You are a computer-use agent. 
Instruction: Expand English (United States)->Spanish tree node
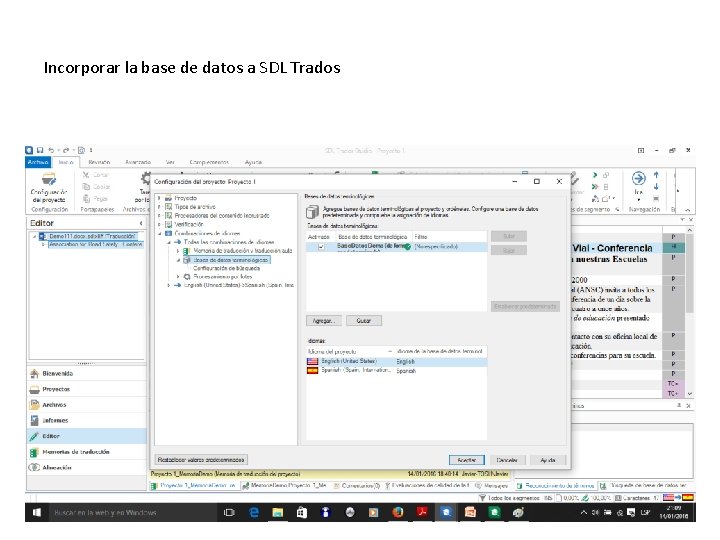click(169, 285)
